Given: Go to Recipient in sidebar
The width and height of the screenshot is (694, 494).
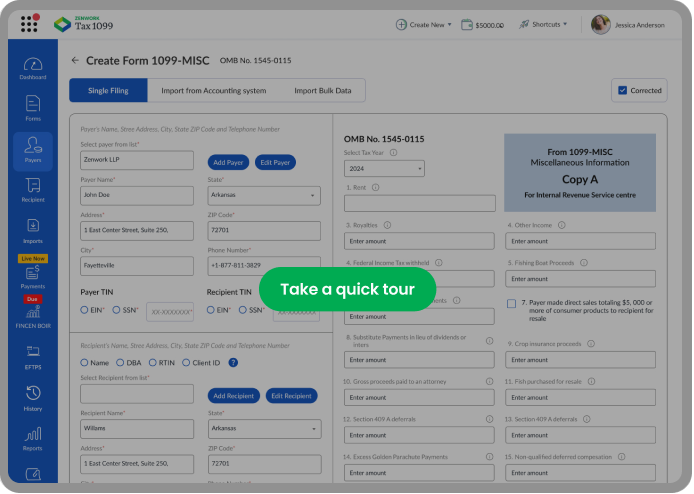Looking at the screenshot, I should (x=32, y=190).
